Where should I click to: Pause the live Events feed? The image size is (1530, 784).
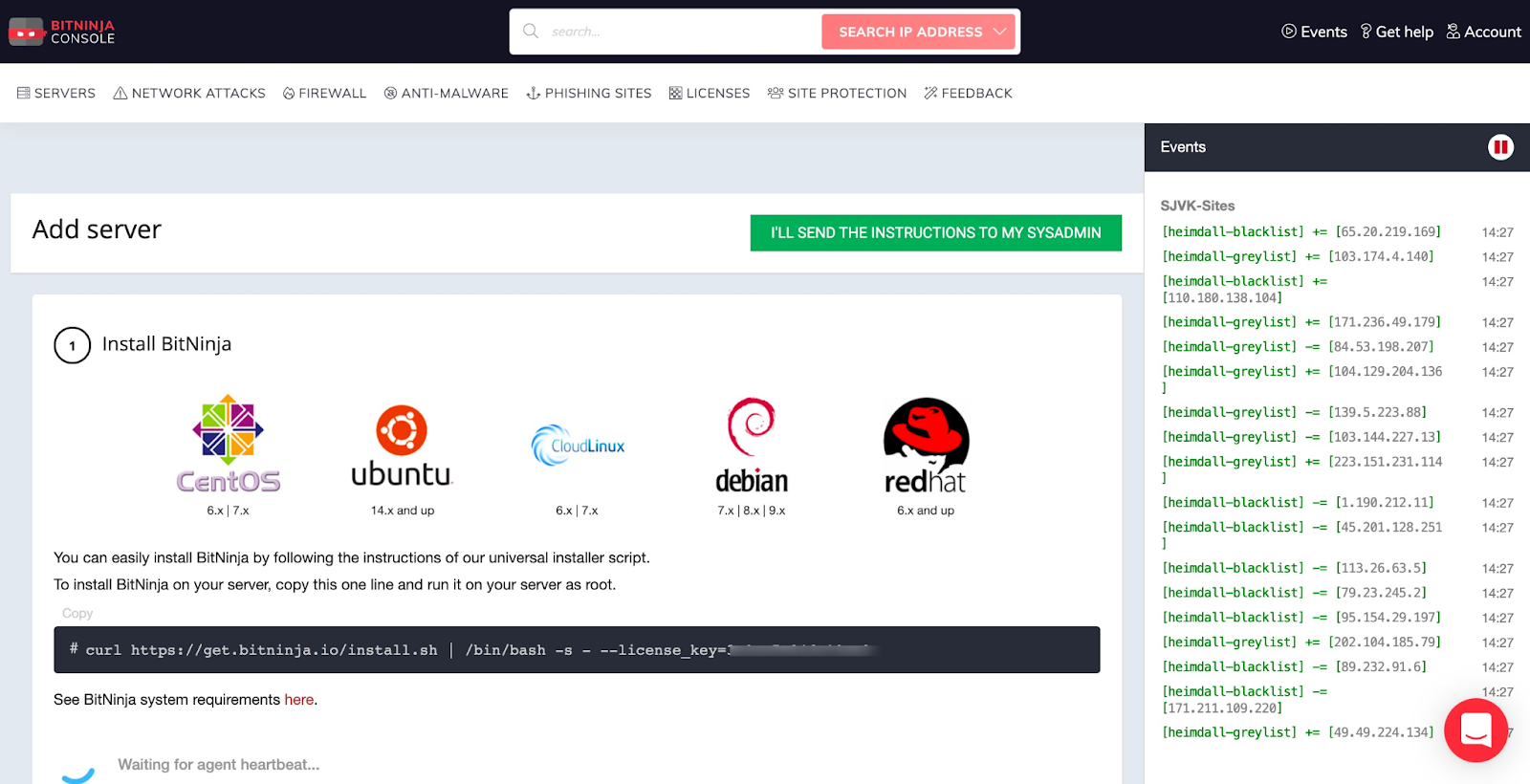tap(1500, 147)
